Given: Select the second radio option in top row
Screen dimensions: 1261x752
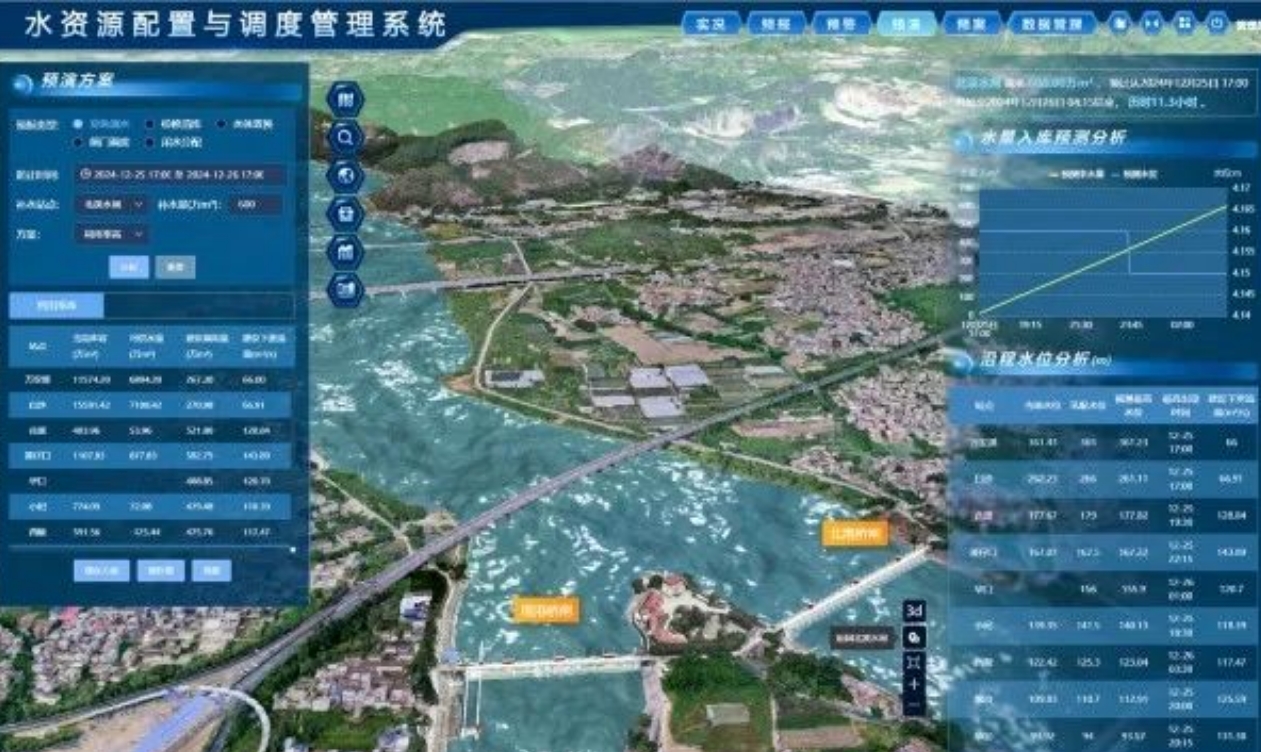Looking at the screenshot, I should [x=150, y=125].
